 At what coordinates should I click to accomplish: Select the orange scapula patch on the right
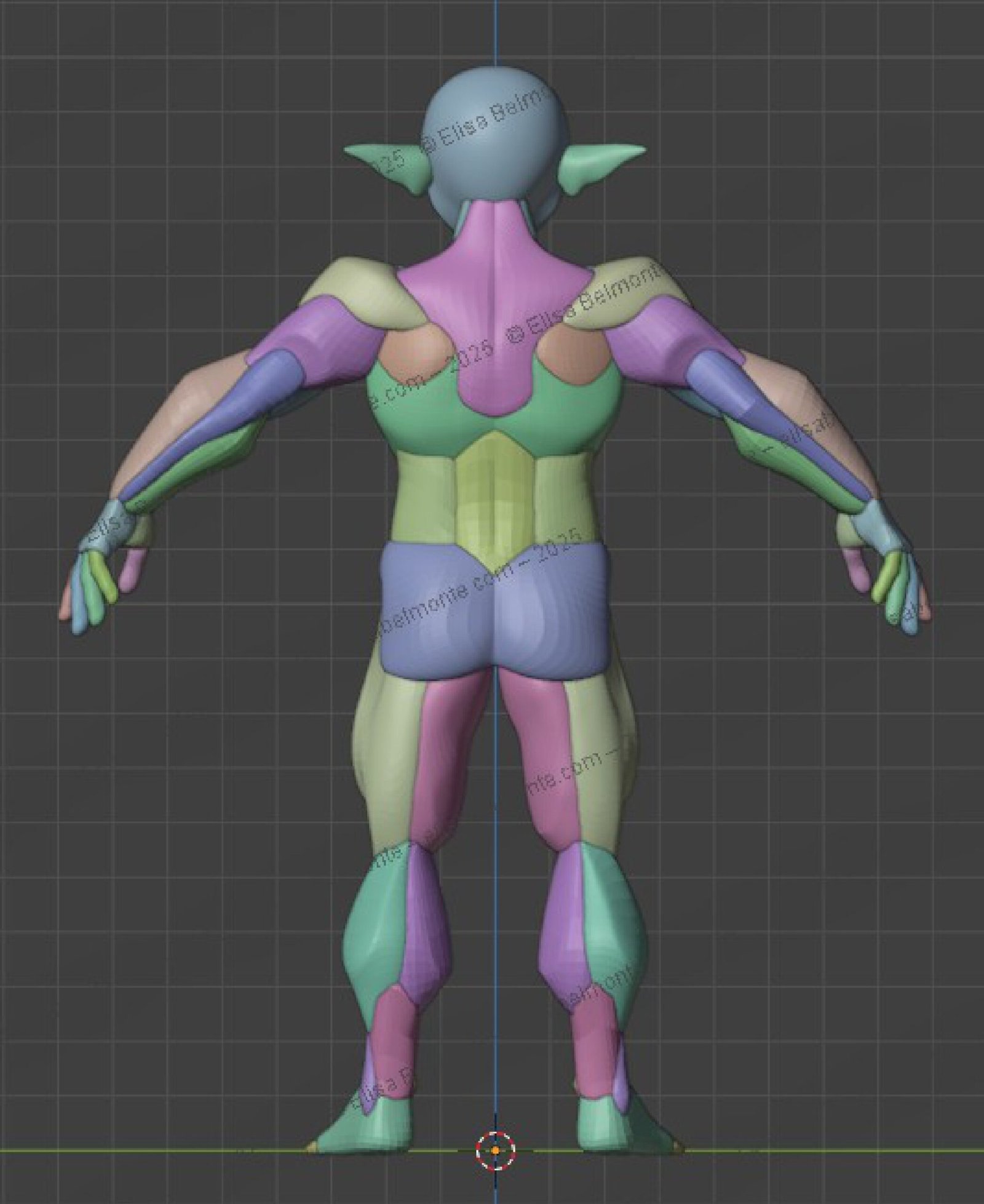[575, 351]
